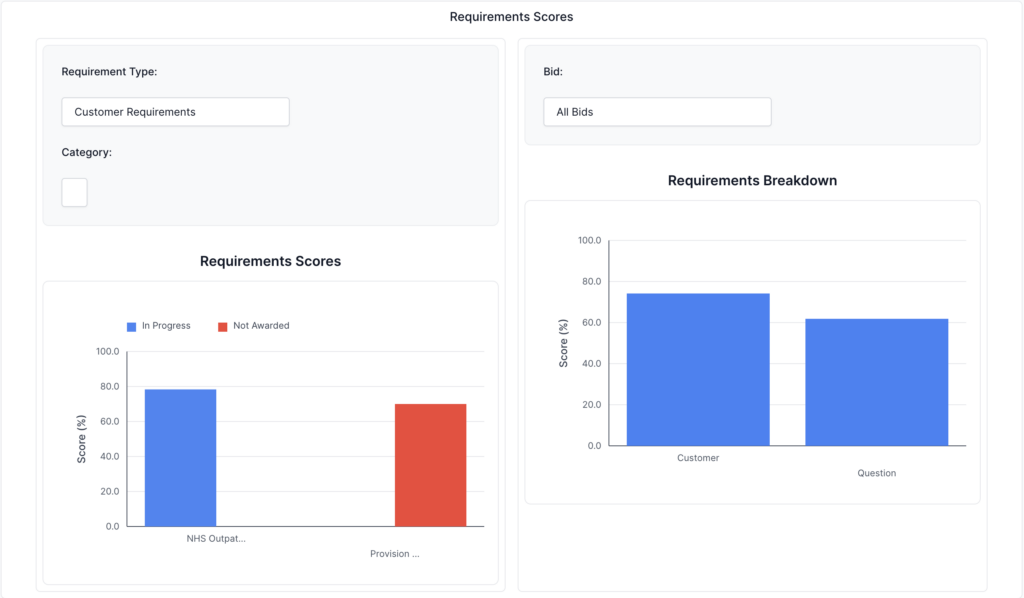Toggle the Not Awarded legend label
Viewport: 1024px width, 598px height.
[261, 326]
